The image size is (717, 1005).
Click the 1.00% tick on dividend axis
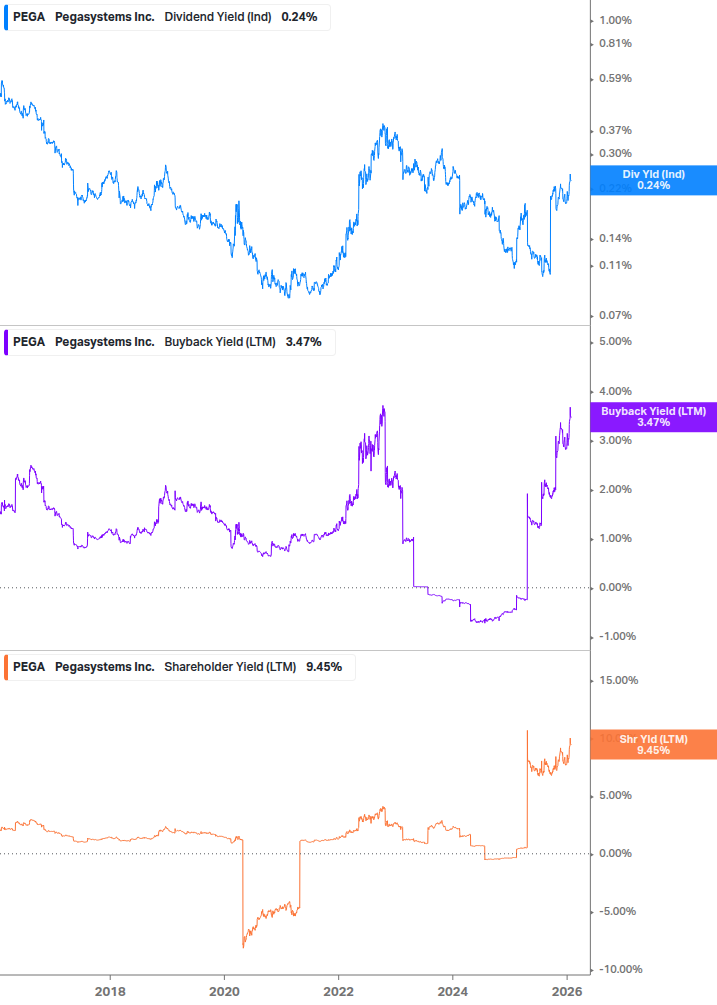(615, 21)
